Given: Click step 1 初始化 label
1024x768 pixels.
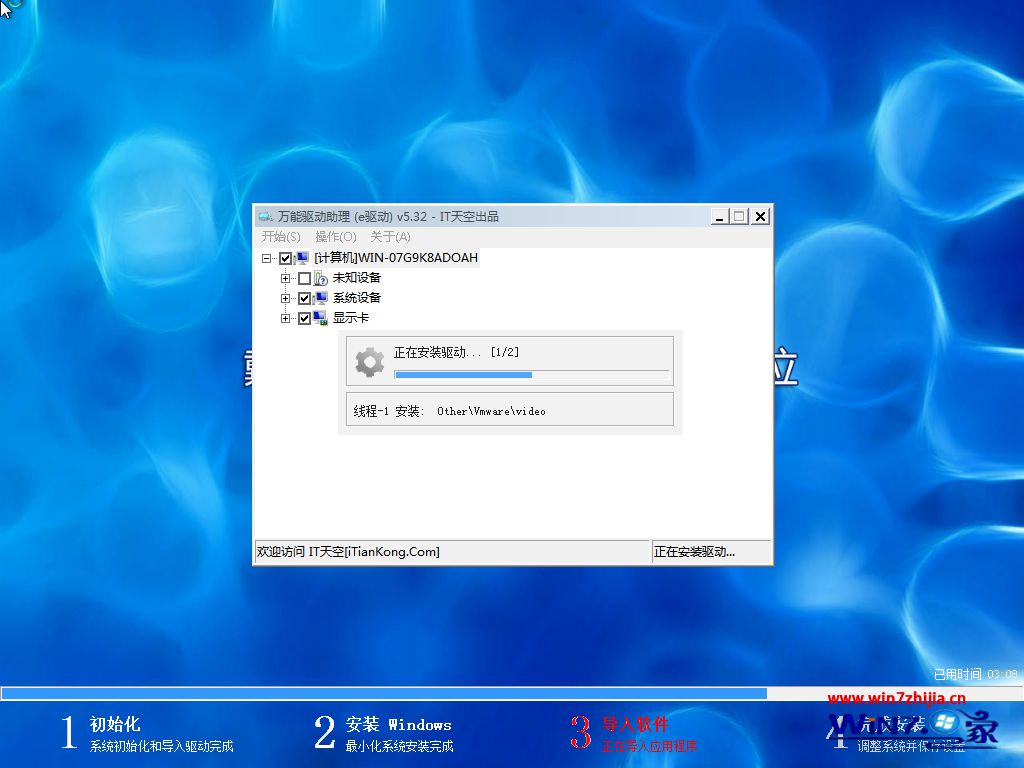Looking at the screenshot, I should tap(115, 724).
